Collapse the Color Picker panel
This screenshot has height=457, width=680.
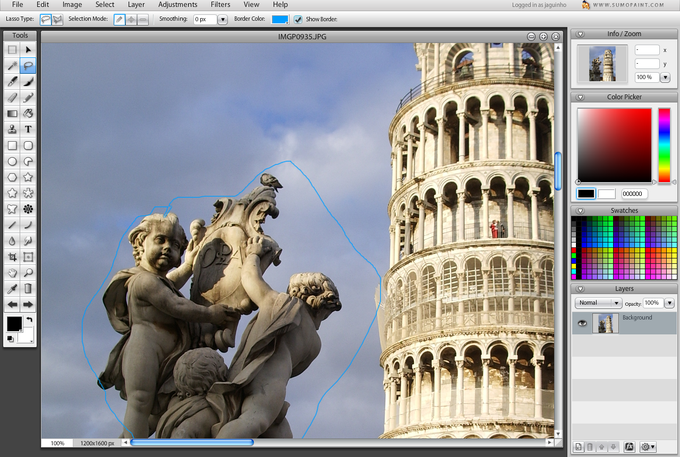580,97
